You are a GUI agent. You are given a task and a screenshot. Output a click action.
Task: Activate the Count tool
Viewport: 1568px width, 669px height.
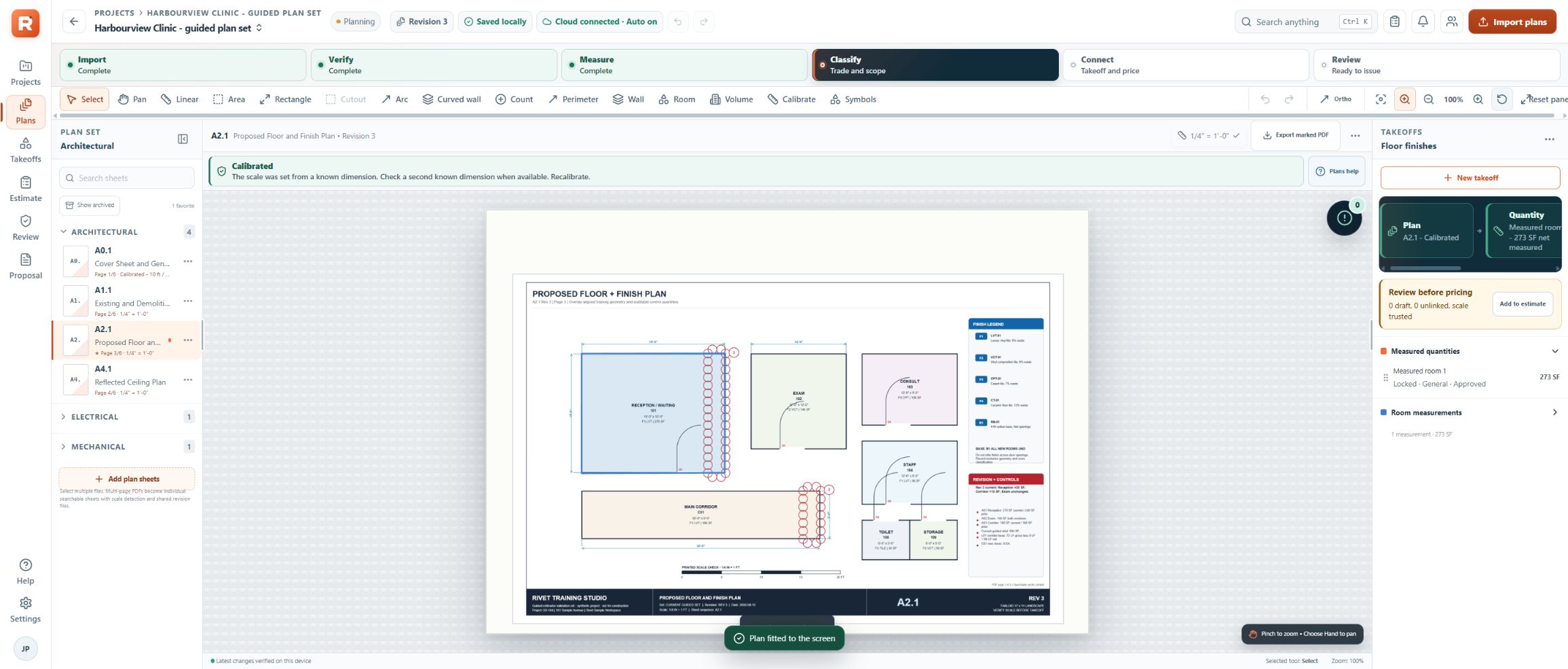point(514,99)
